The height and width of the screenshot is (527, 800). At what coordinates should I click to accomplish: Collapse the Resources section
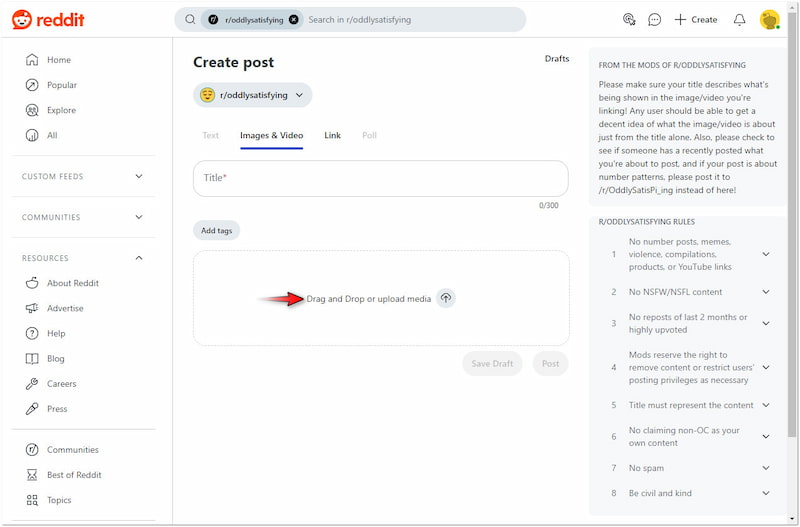(139, 258)
